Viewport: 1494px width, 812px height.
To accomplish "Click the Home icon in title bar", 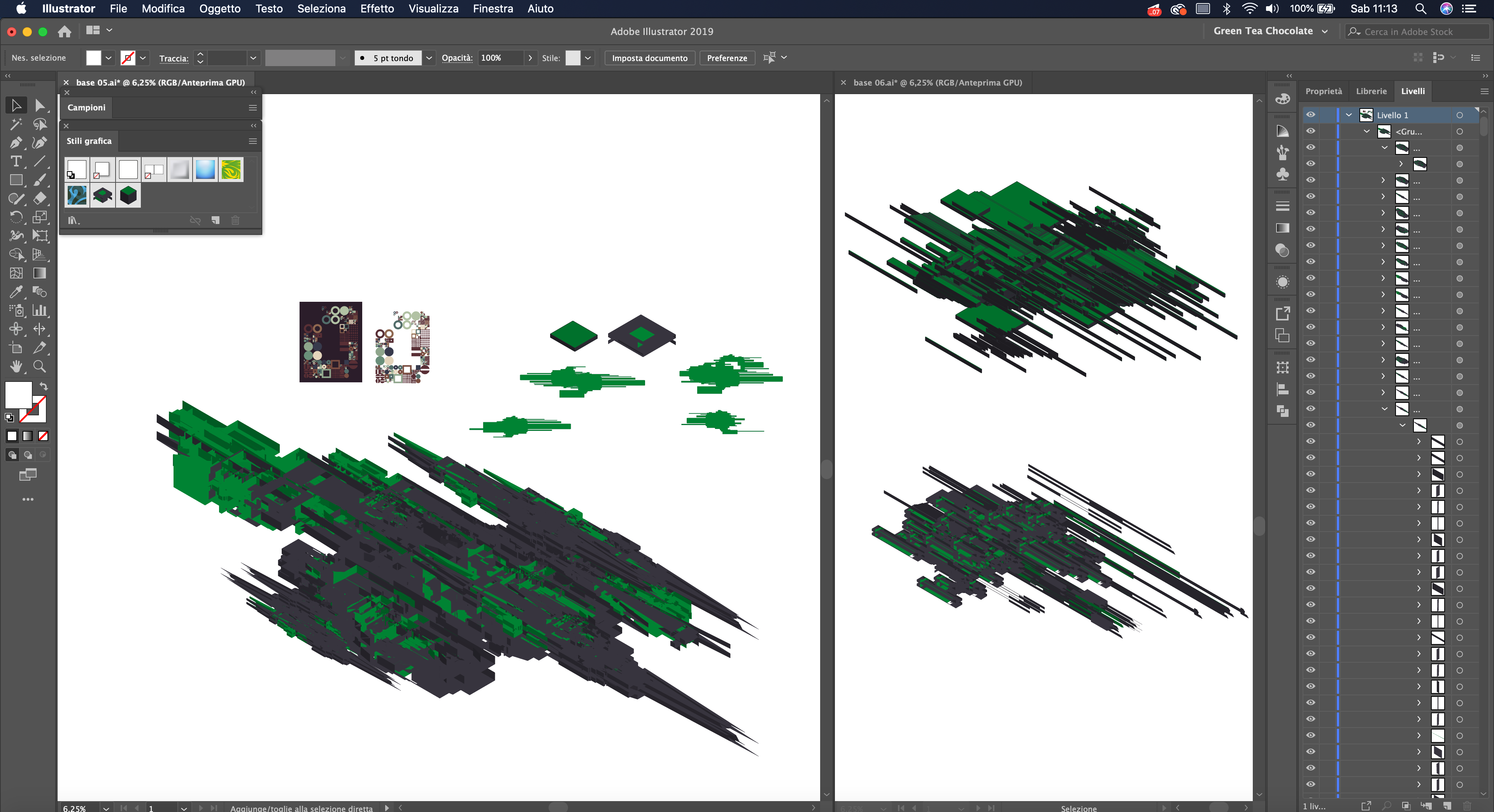I will 64,31.
